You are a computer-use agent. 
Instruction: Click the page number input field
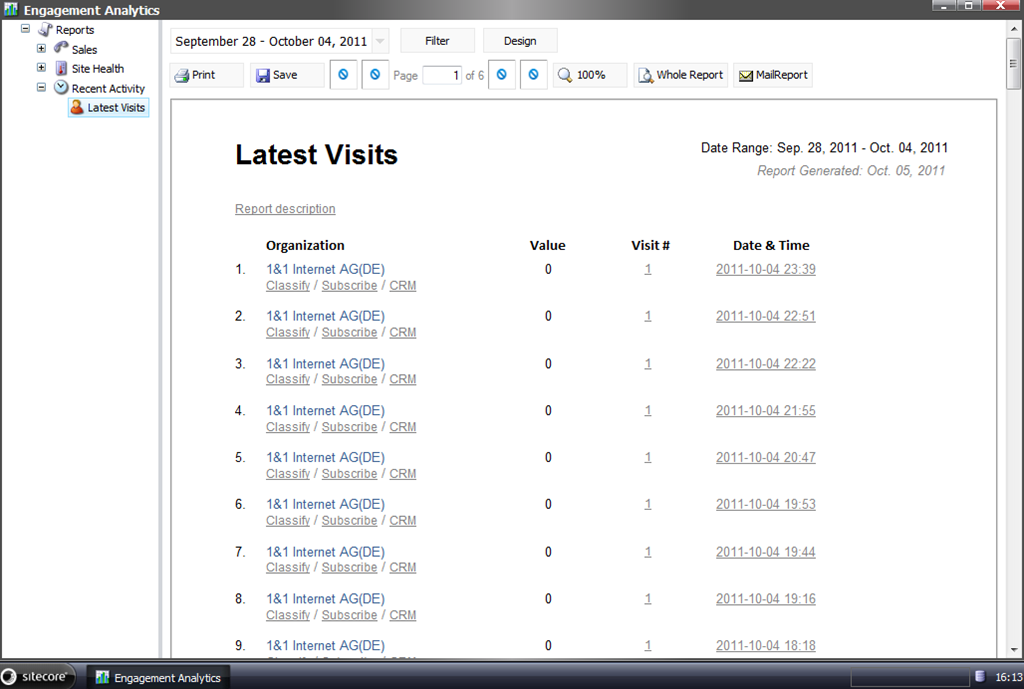[x=441, y=75]
